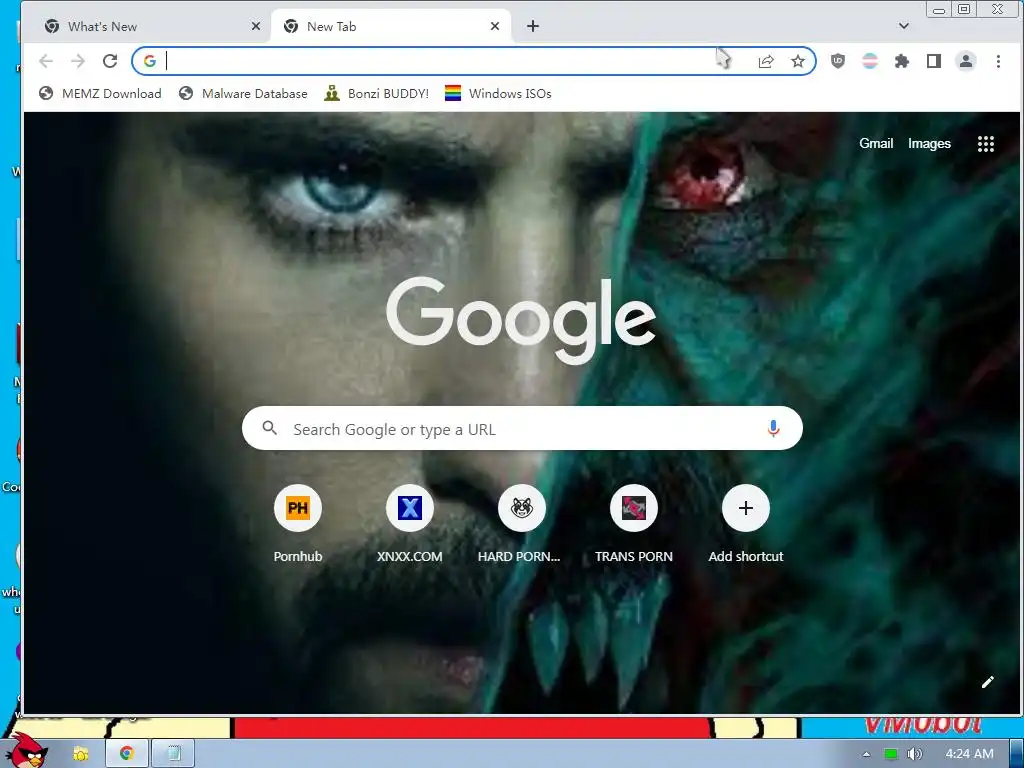The width and height of the screenshot is (1024, 768).
Task: Open the MEMZ Download bookmark
Action: click(x=100, y=93)
